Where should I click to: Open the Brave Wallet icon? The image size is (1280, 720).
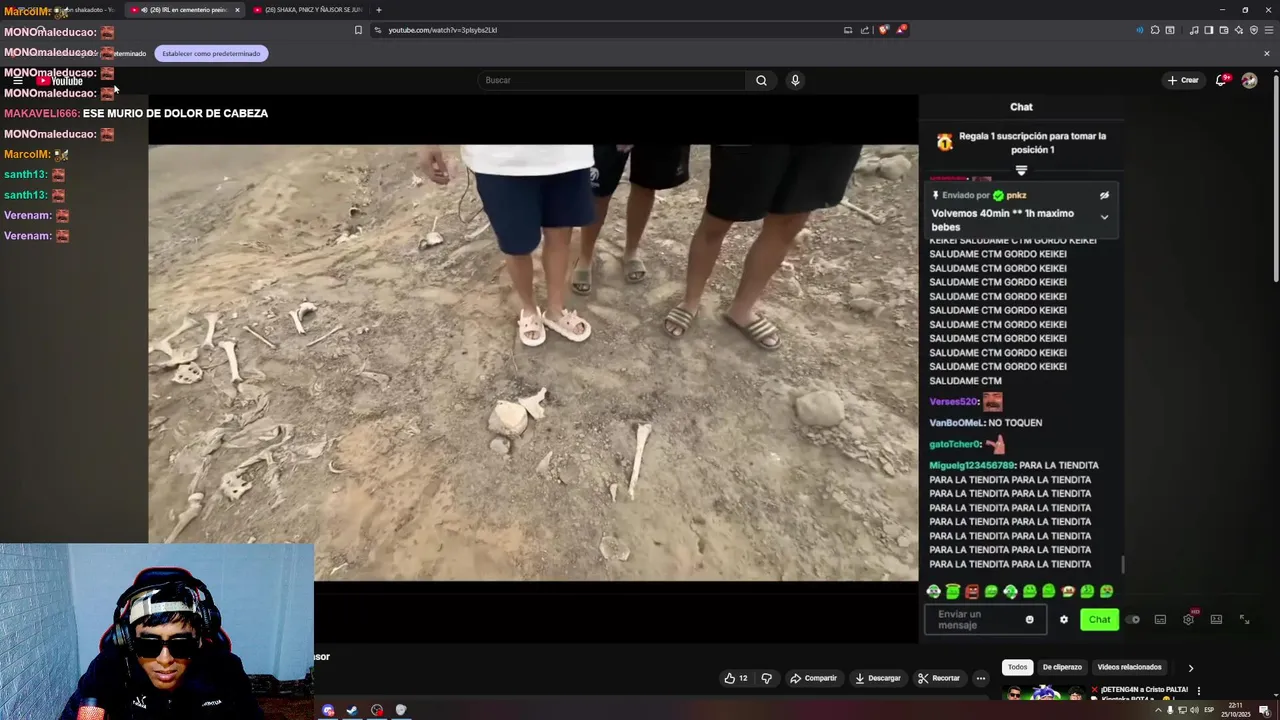1224,30
